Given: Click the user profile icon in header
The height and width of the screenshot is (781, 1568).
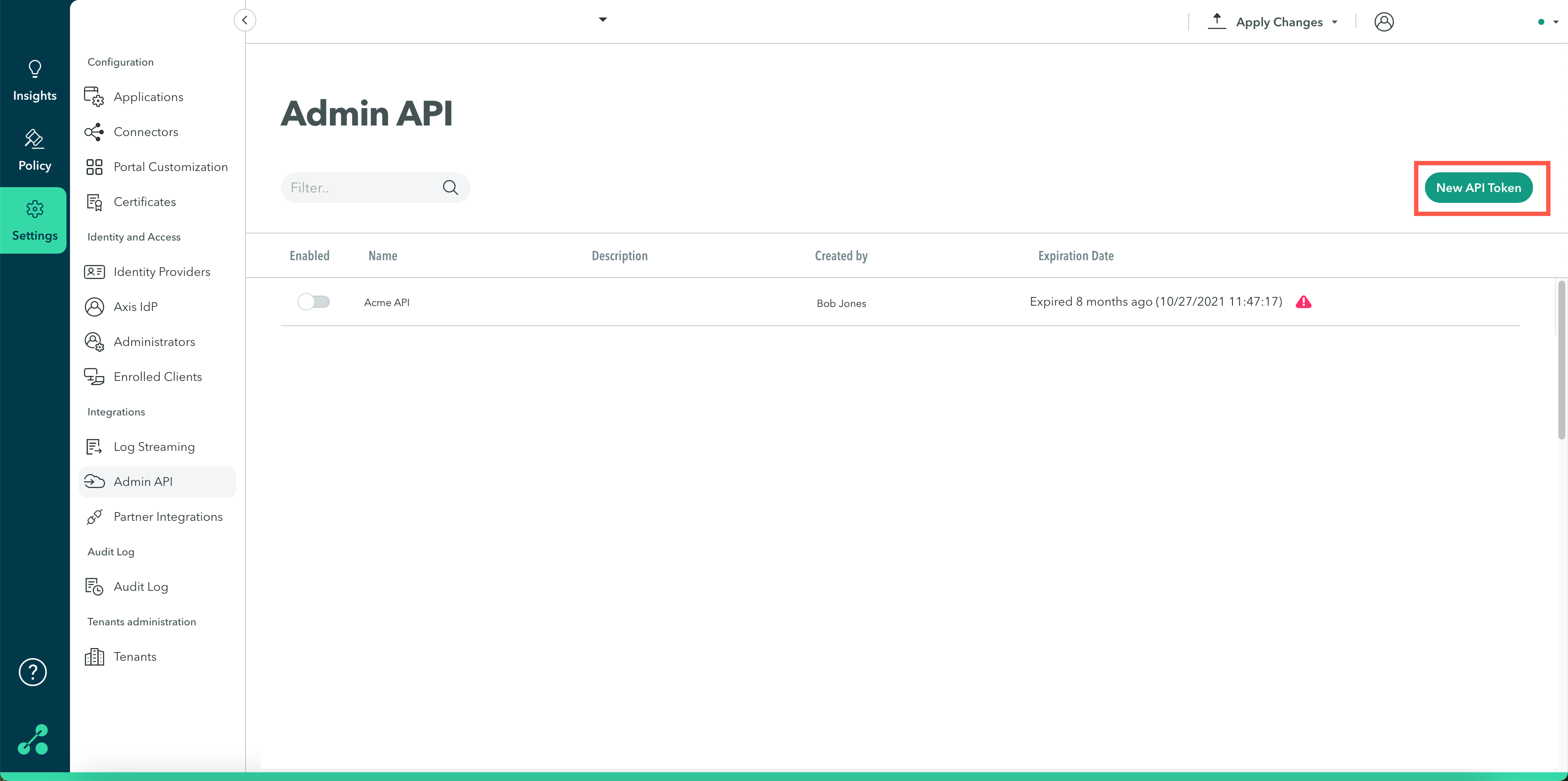Looking at the screenshot, I should pyautogui.click(x=1383, y=22).
